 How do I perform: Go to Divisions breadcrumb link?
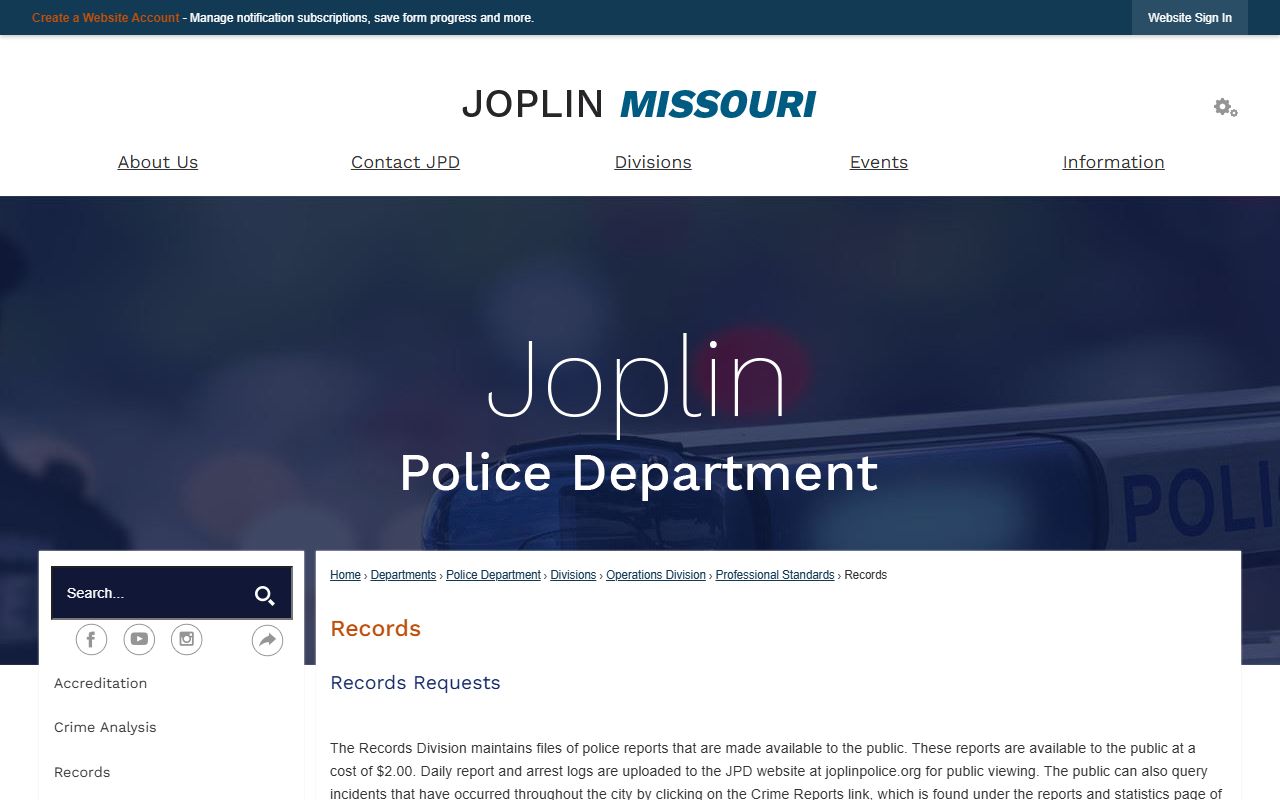pyautogui.click(x=573, y=575)
